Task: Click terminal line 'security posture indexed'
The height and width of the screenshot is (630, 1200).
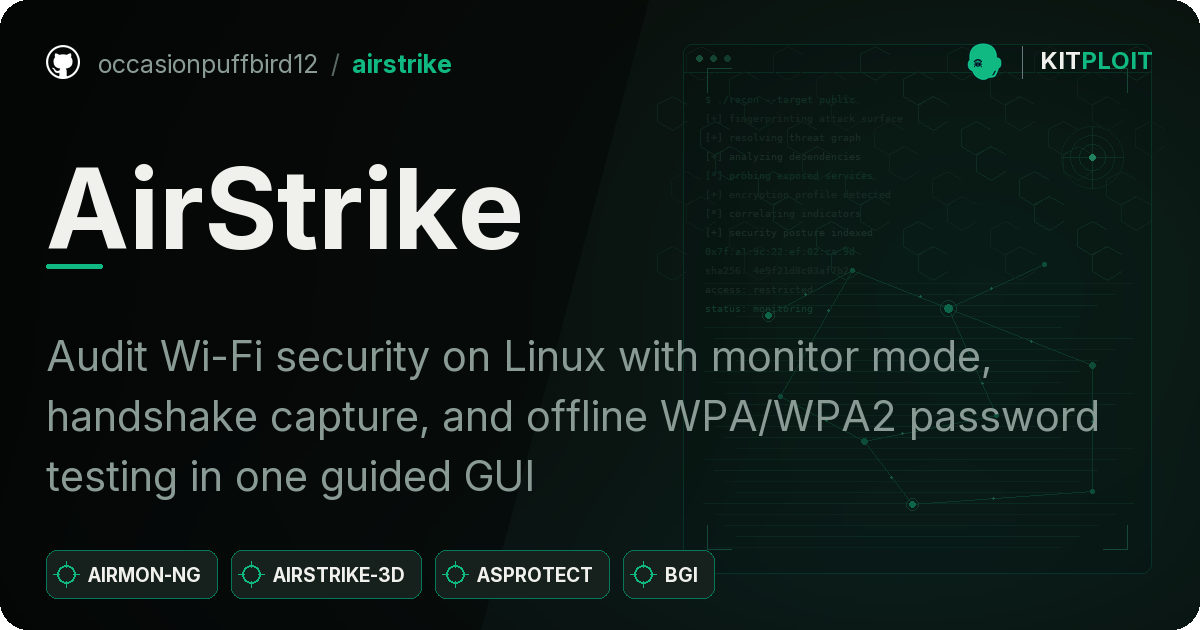Action: click(x=789, y=233)
